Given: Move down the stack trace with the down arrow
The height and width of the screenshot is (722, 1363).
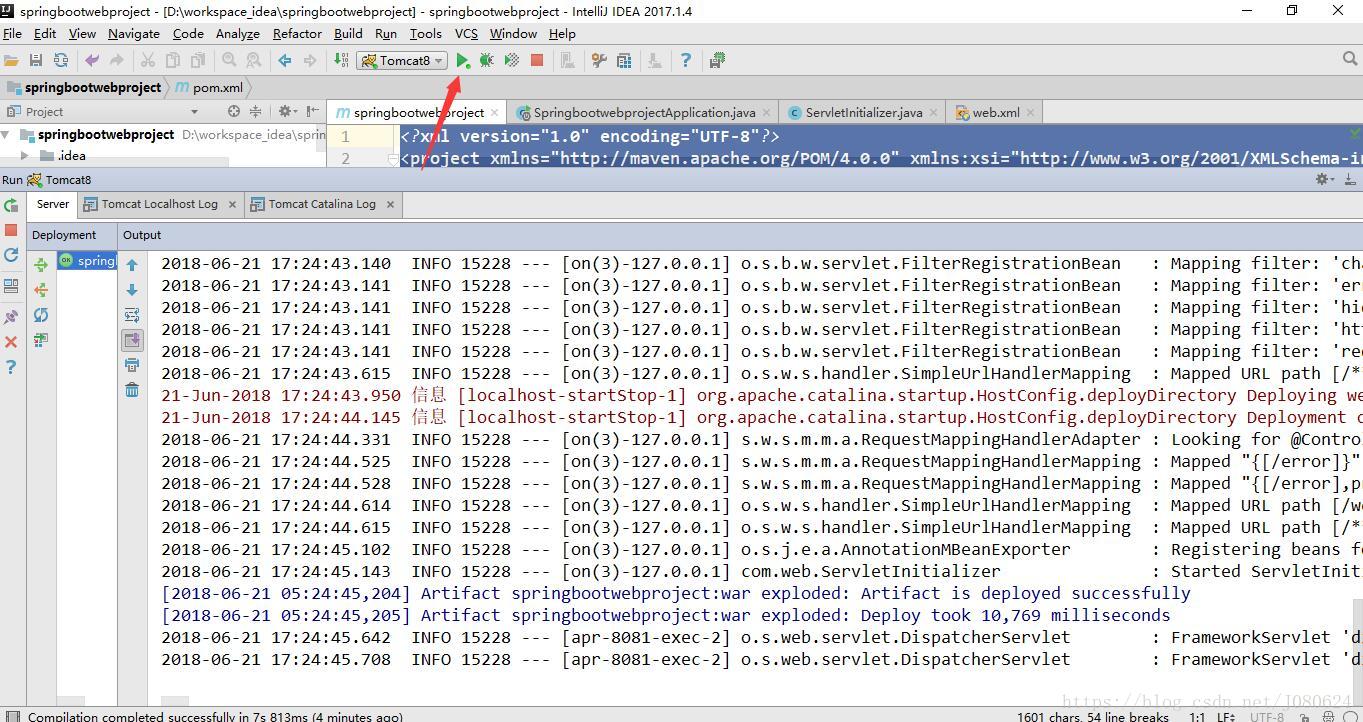Looking at the screenshot, I should pyautogui.click(x=132, y=290).
